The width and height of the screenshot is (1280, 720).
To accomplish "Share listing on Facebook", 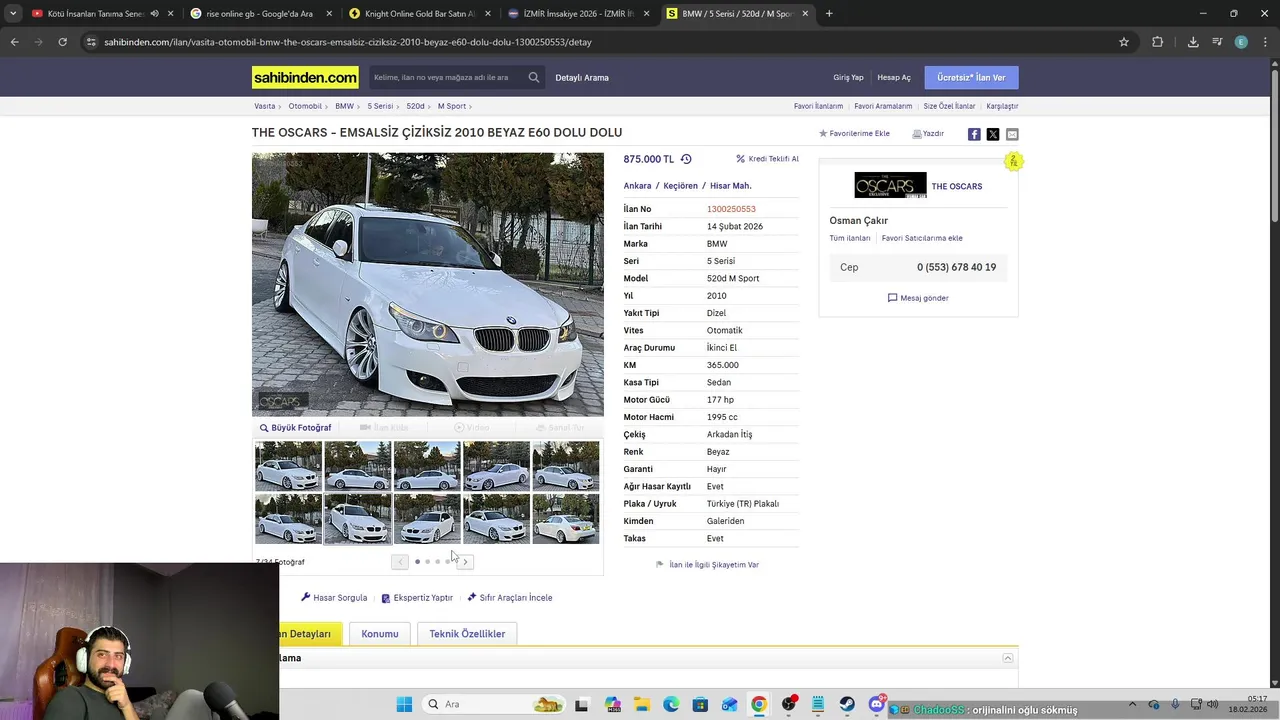I will click(974, 134).
